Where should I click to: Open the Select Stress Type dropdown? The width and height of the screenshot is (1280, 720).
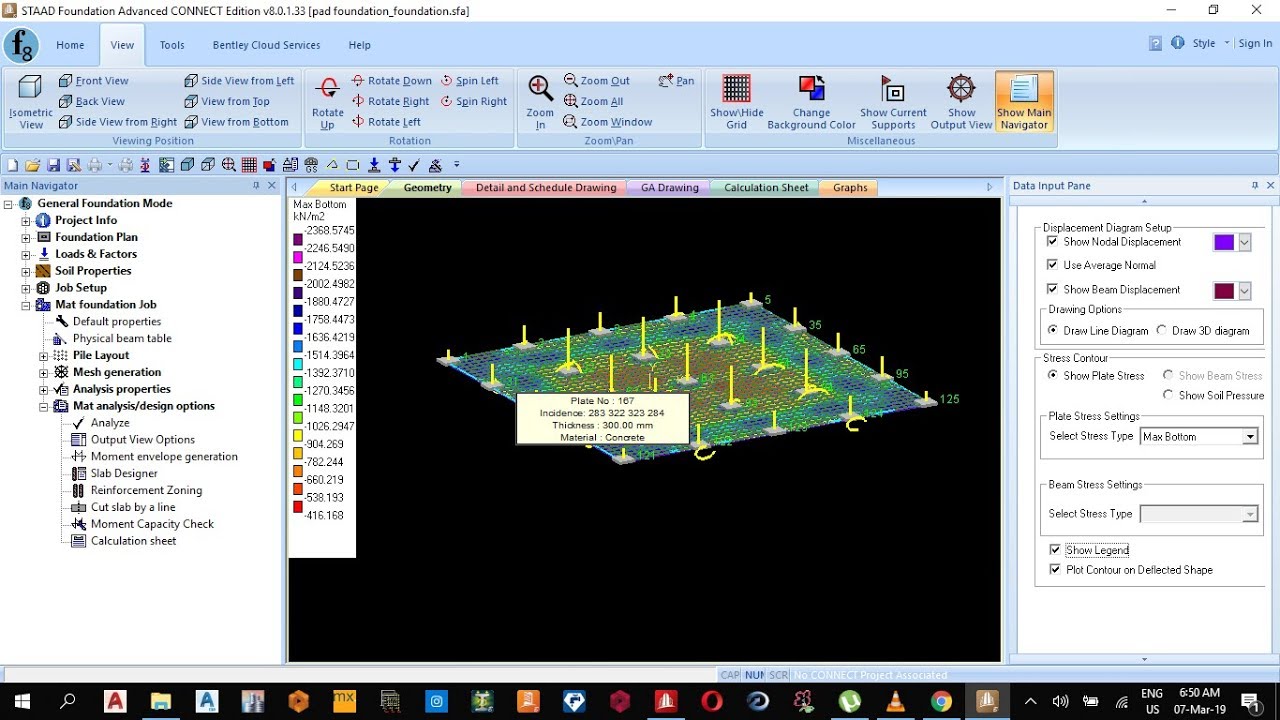click(x=1198, y=437)
